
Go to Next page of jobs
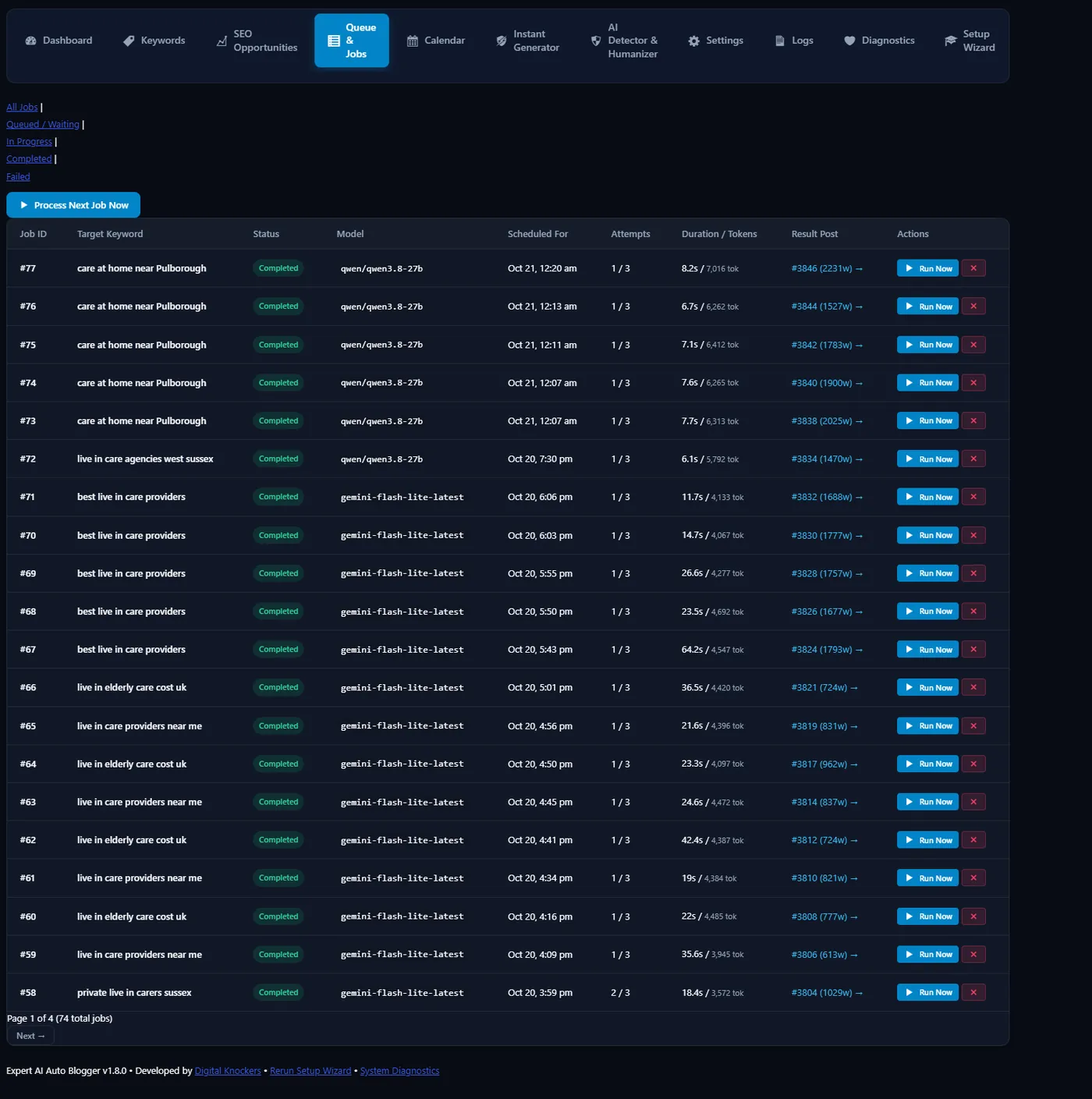30,1036
